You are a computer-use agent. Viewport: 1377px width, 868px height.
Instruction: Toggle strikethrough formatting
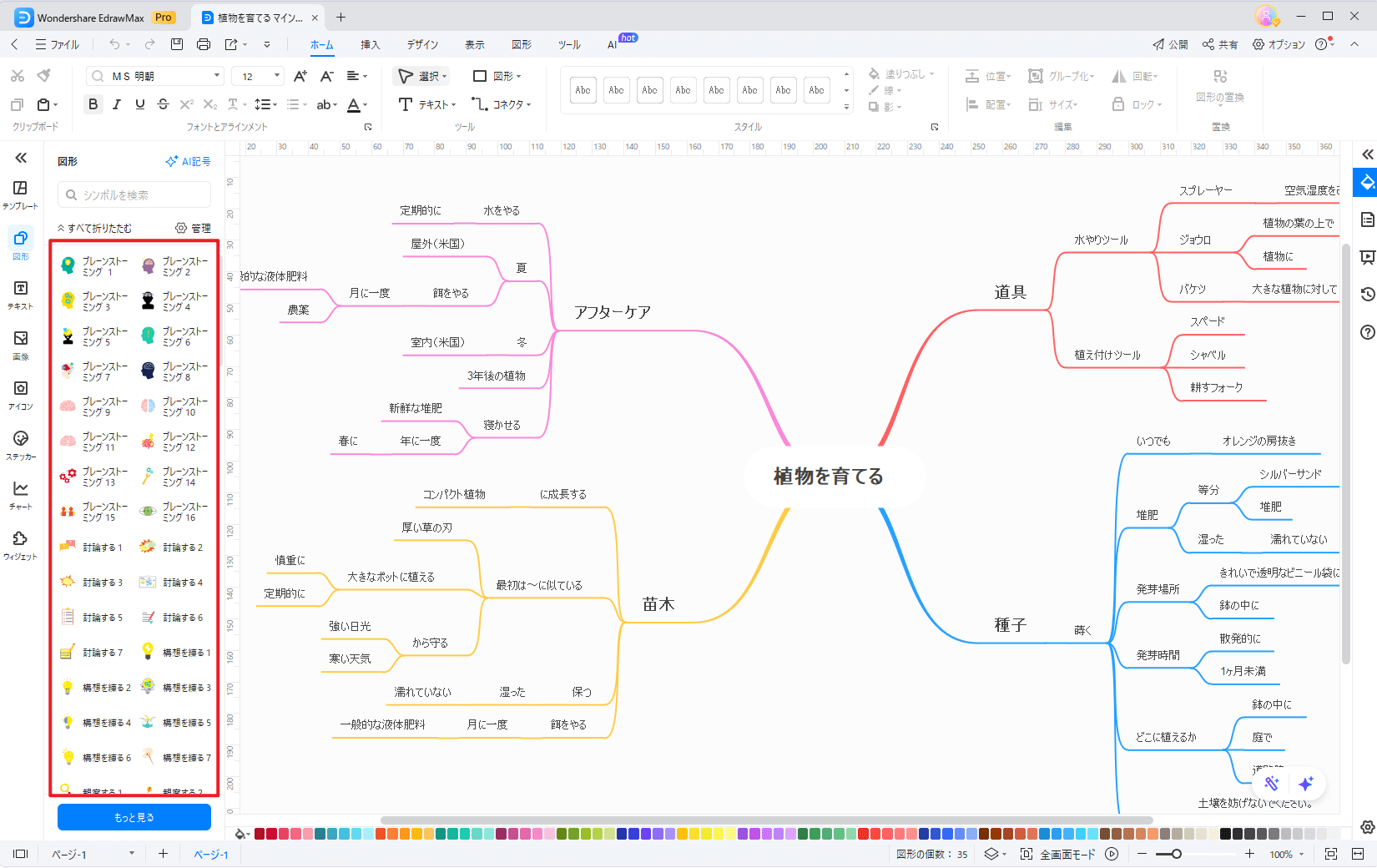click(163, 104)
